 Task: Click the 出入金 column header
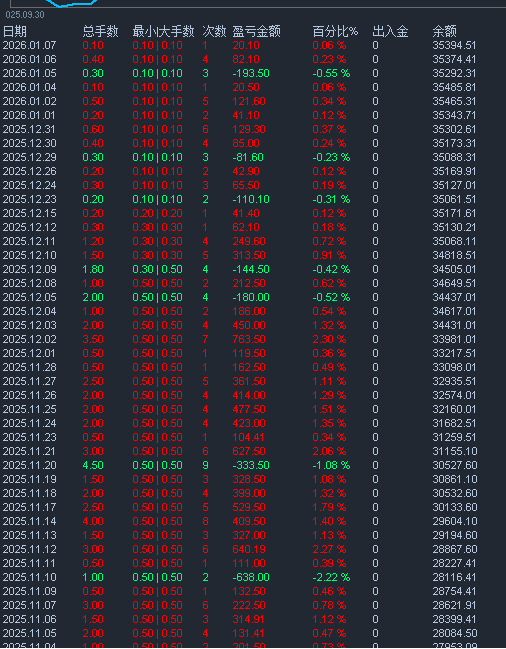(390, 31)
